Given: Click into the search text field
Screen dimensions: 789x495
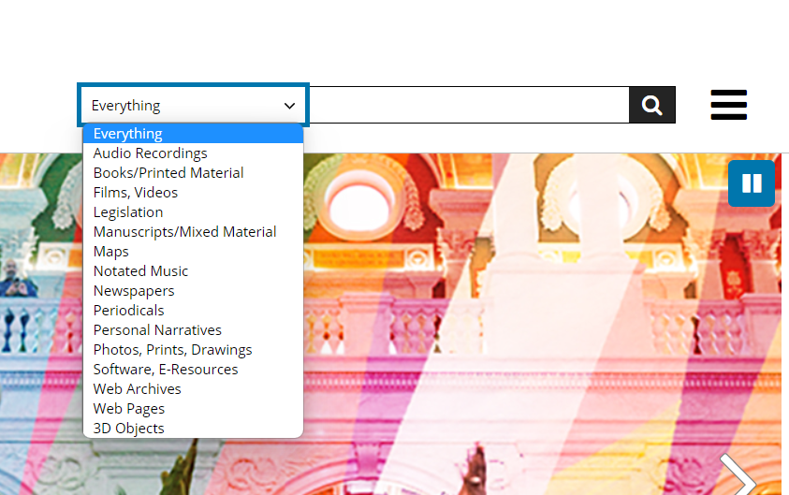Looking at the screenshot, I should 468,105.
